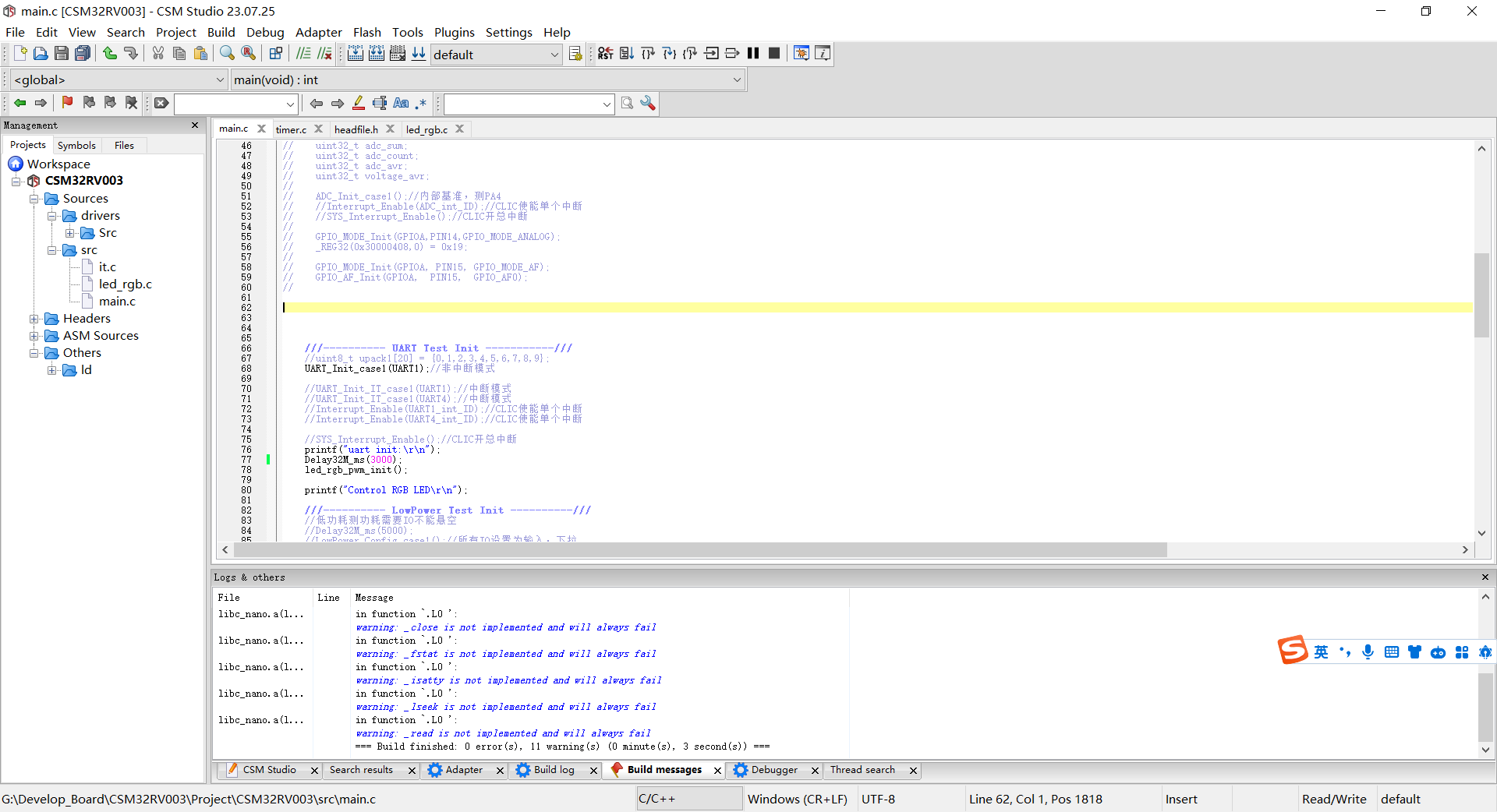Expand the ld folder under Others

(x=52, y=370)
